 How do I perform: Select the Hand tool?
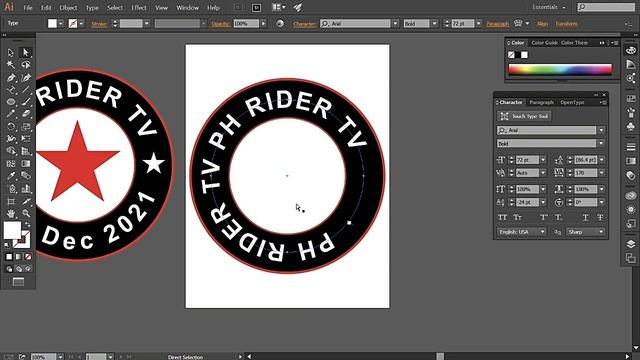11,213
